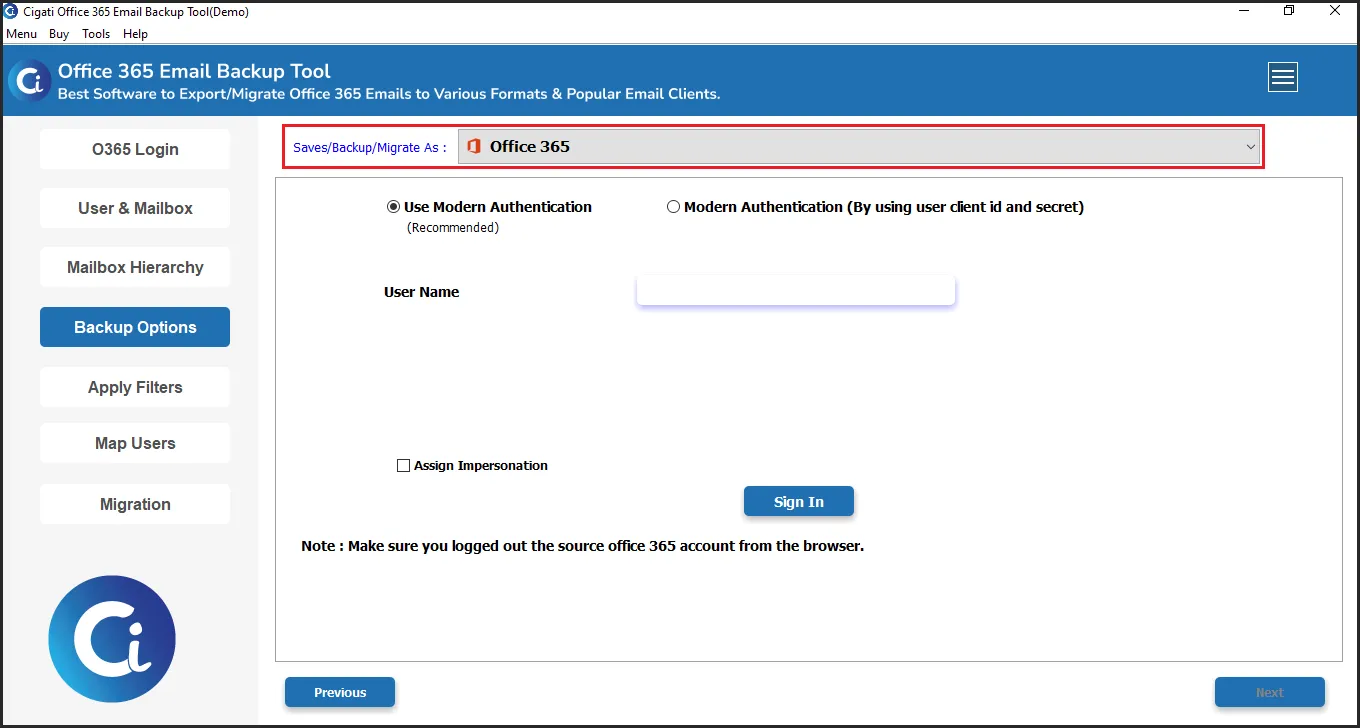Open Apply Filters step
This screenshot has width=1360, height=728.
135,387
